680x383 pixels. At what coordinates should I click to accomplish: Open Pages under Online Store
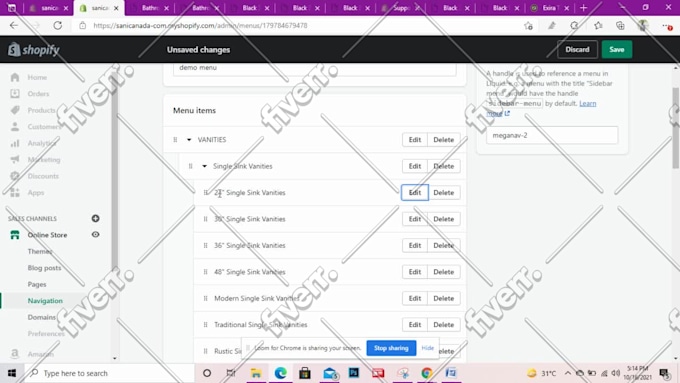[37, 284]
